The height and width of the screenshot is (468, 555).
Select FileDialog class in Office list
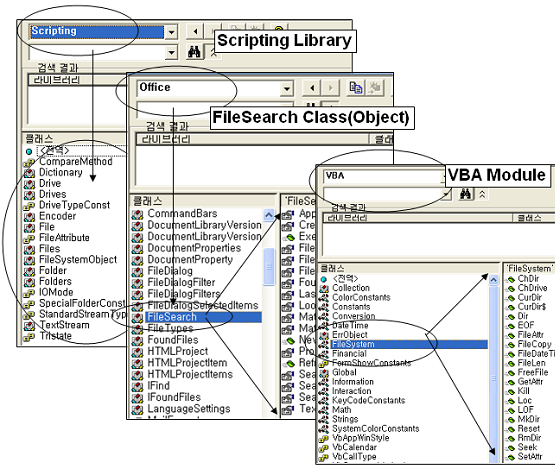170,271
